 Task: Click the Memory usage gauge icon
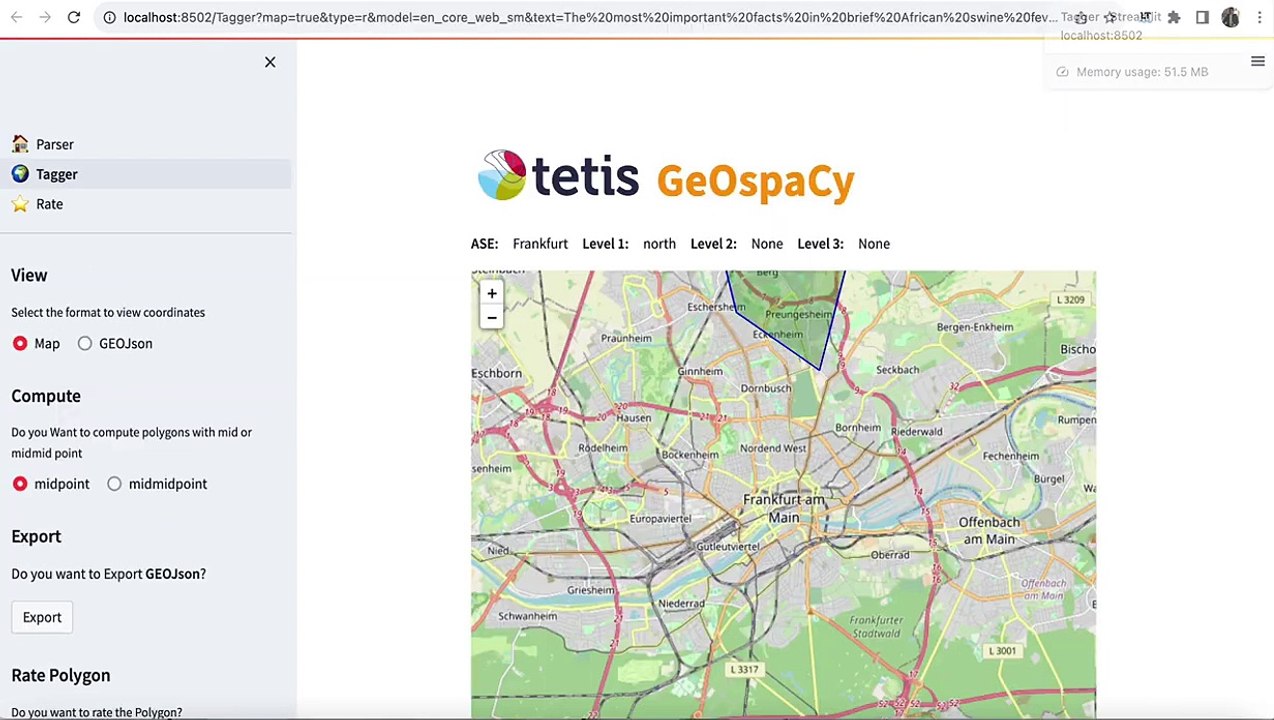pyautogui.click(x=1063, y=72)
